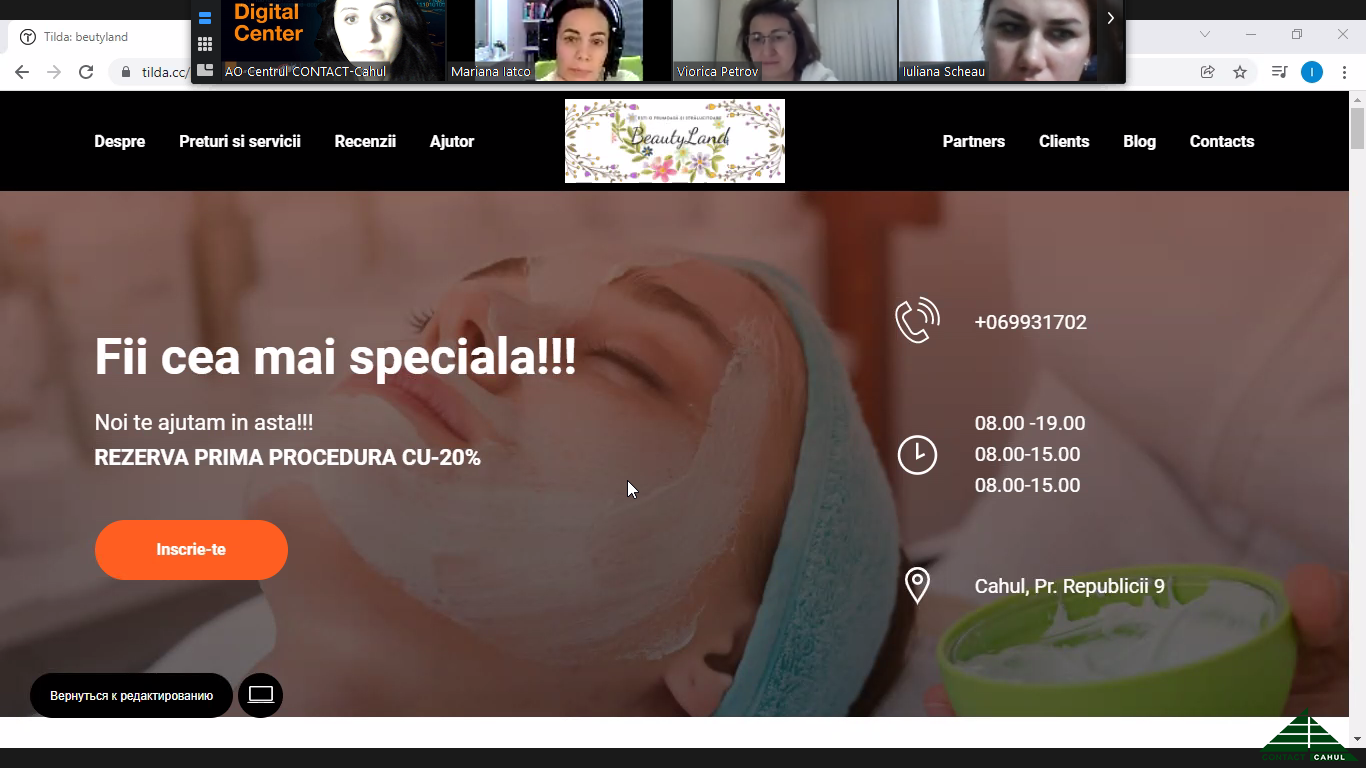Open the Recenzii navigation link
1366x768 pixels.
click(365, 141)
